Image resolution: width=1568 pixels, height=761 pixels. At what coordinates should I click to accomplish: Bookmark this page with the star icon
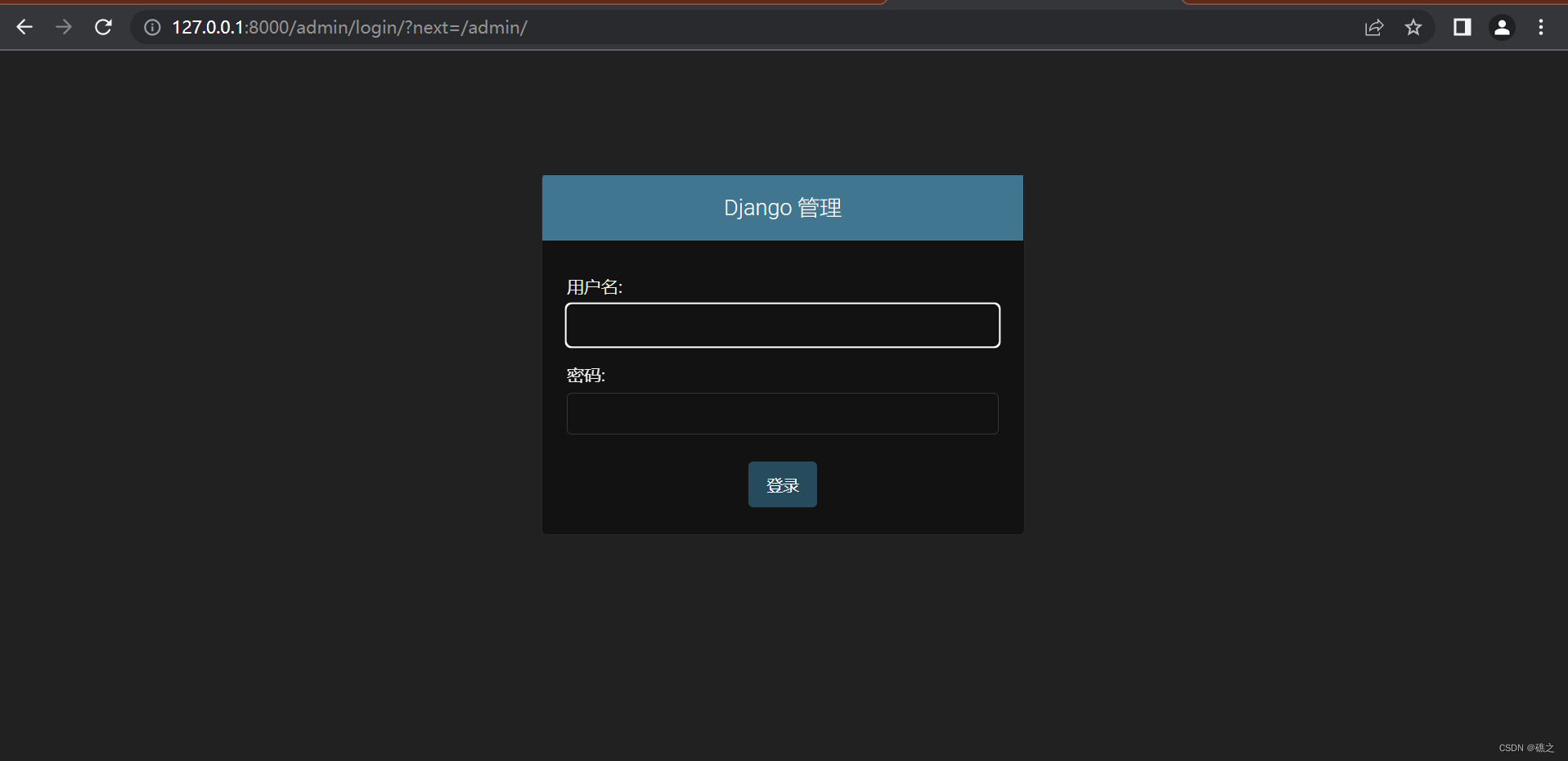click(1413, 27)
